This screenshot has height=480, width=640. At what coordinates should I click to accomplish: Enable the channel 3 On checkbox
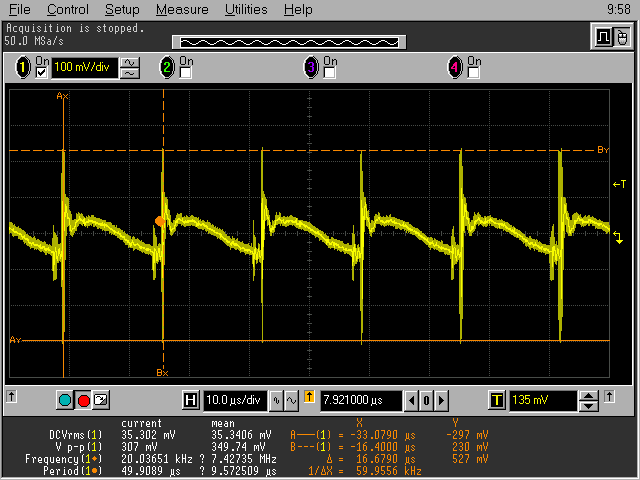329,73
